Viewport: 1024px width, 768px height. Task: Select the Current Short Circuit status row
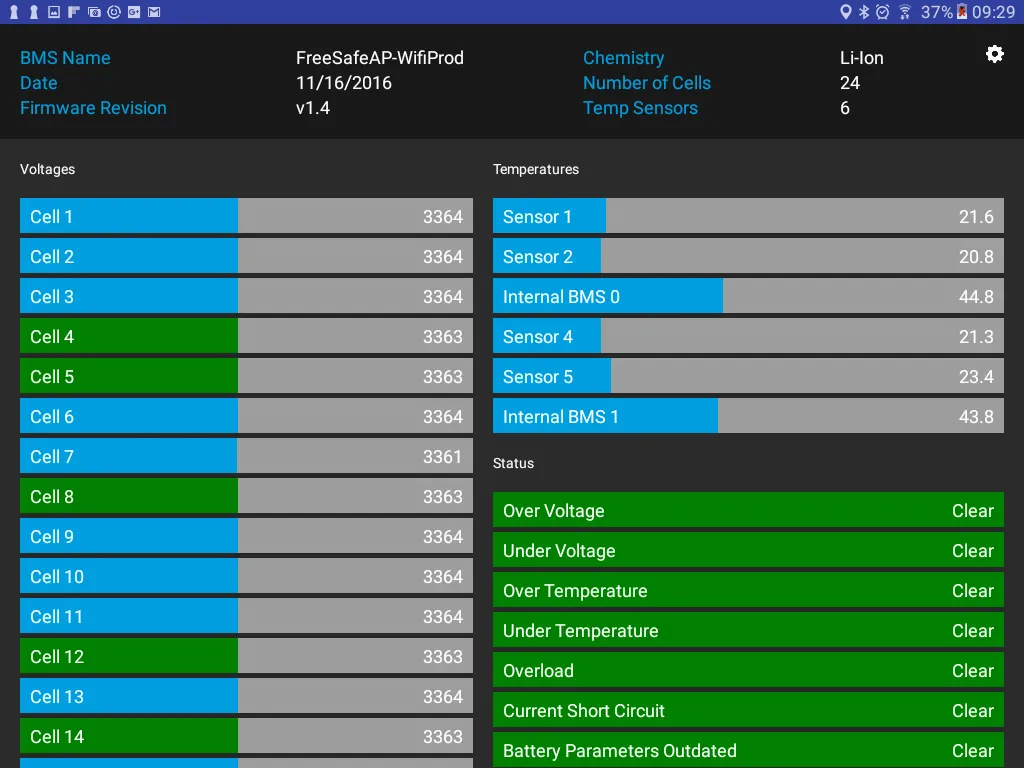[748, 710]
